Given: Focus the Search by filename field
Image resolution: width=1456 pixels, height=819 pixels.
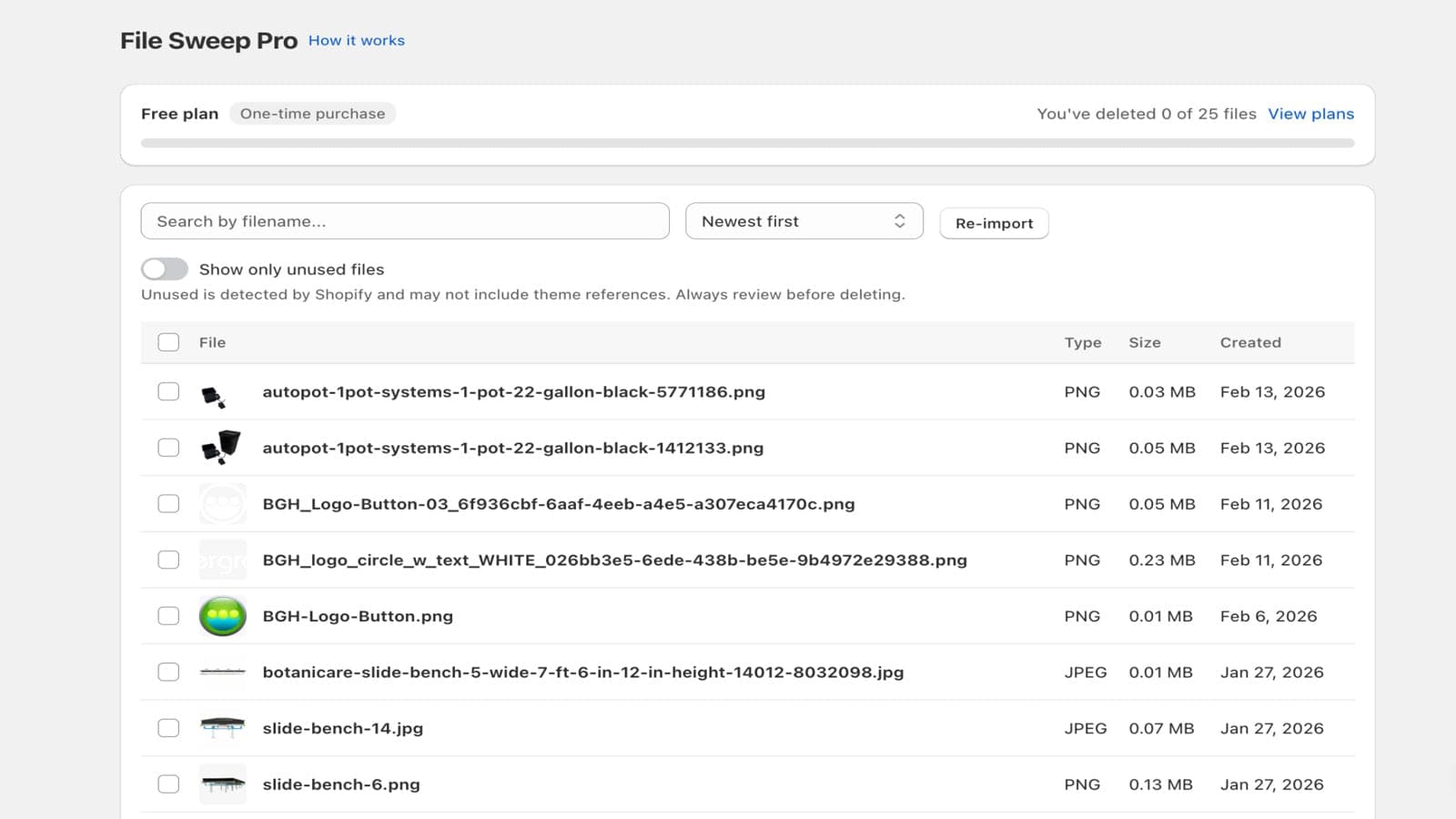Looking at the screenshot, I should pyautogui.click(x=405, y=221).
